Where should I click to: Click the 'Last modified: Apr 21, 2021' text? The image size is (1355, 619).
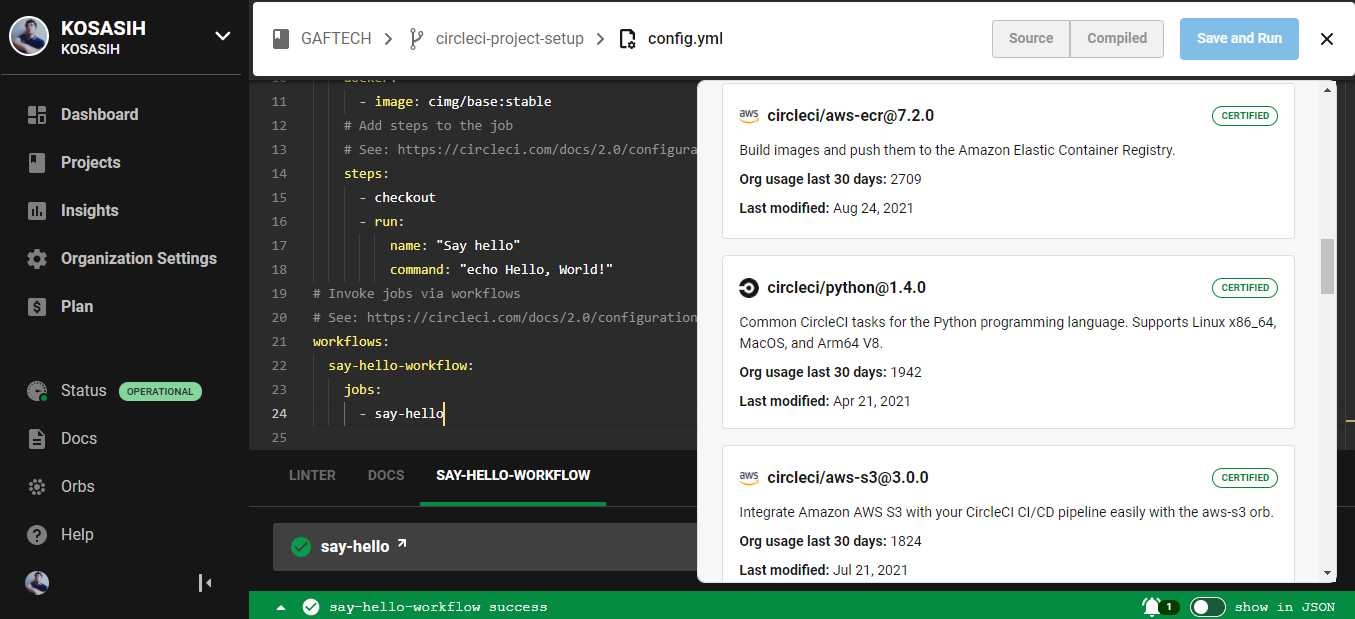(825, 401)
